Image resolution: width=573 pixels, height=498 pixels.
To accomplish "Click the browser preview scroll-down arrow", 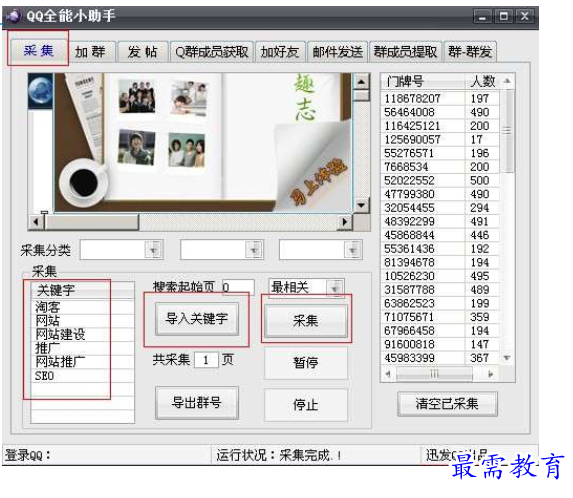I will 361,205.
